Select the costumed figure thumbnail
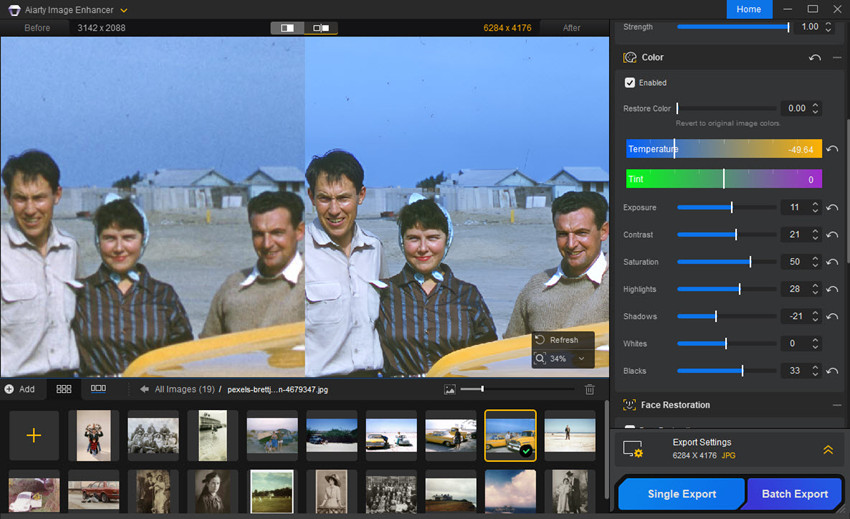This screenshot has width=850, height=519. point(93,435)
